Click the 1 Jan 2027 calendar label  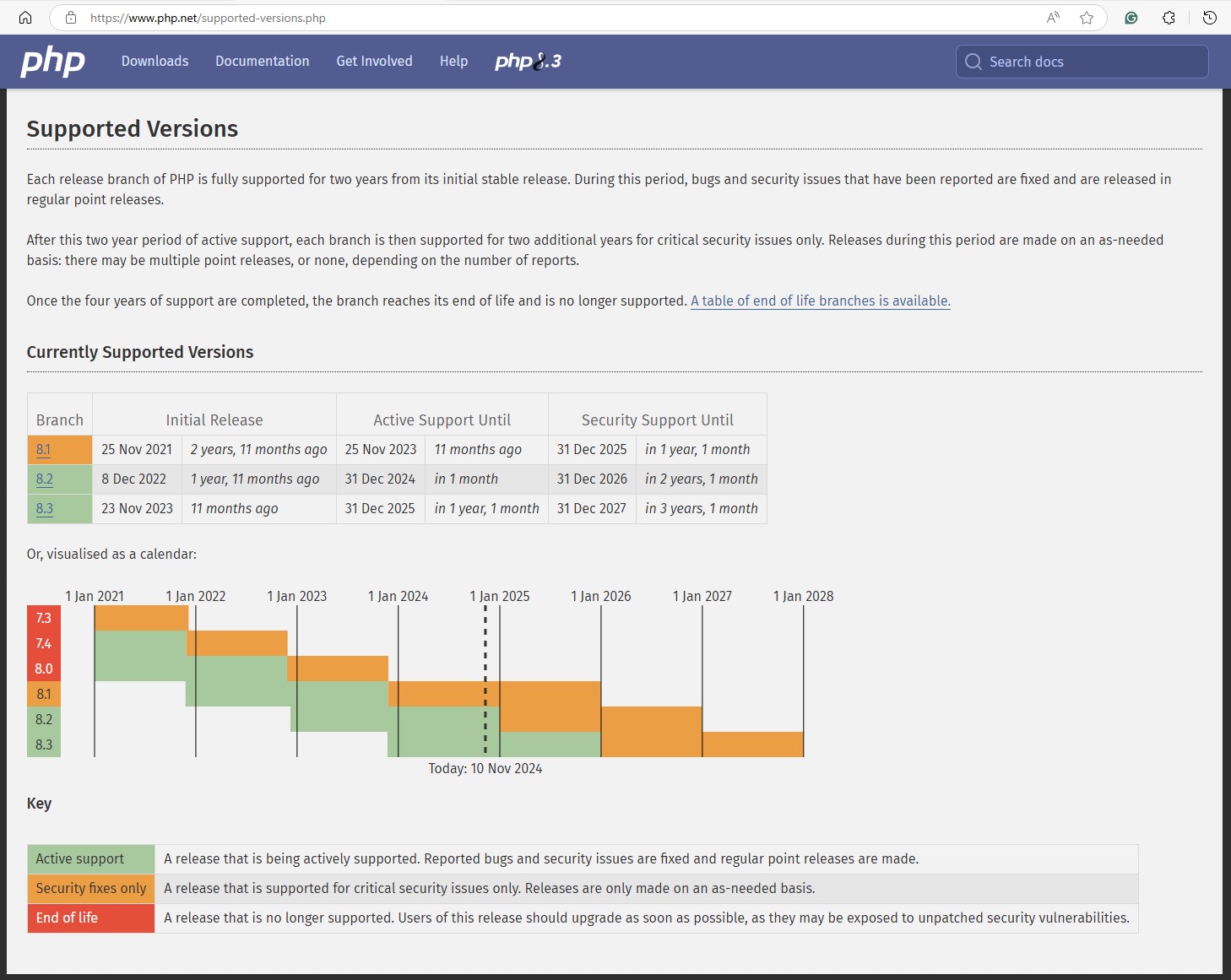coord(702,596)
